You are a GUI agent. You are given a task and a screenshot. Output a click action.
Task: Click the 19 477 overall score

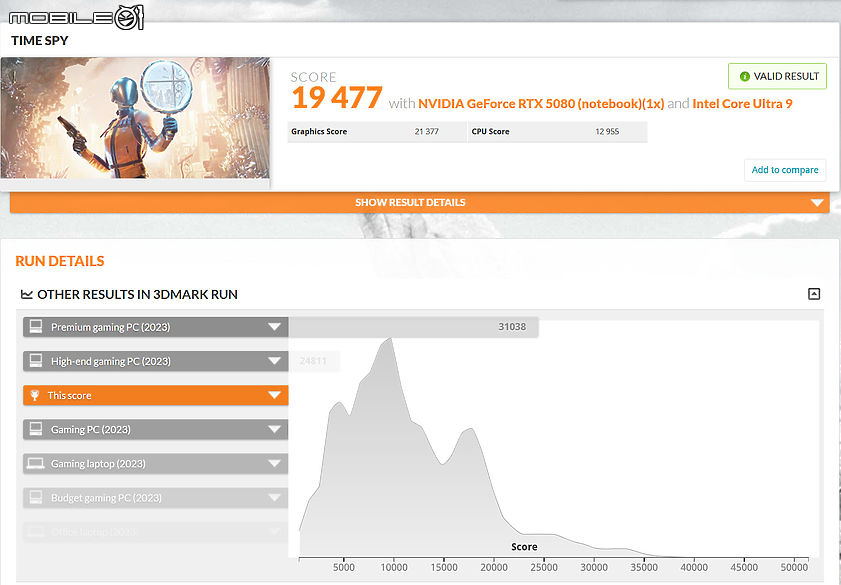[x=337, y=98]
